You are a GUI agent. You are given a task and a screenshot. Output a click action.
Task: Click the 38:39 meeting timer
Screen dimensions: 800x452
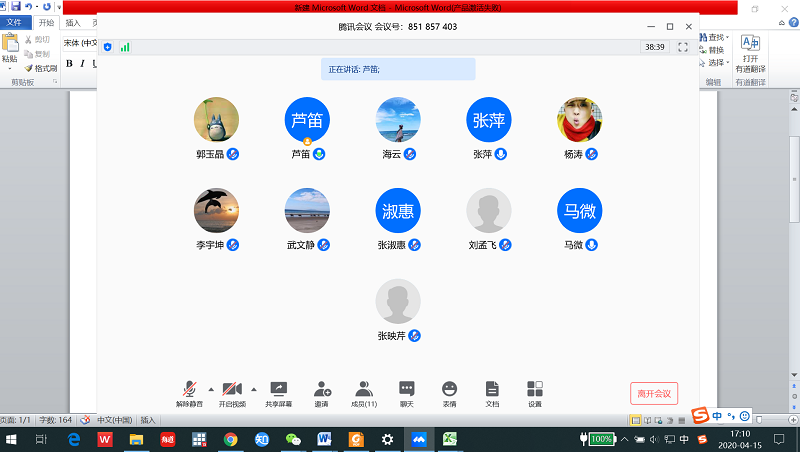[x=655, y=47]
